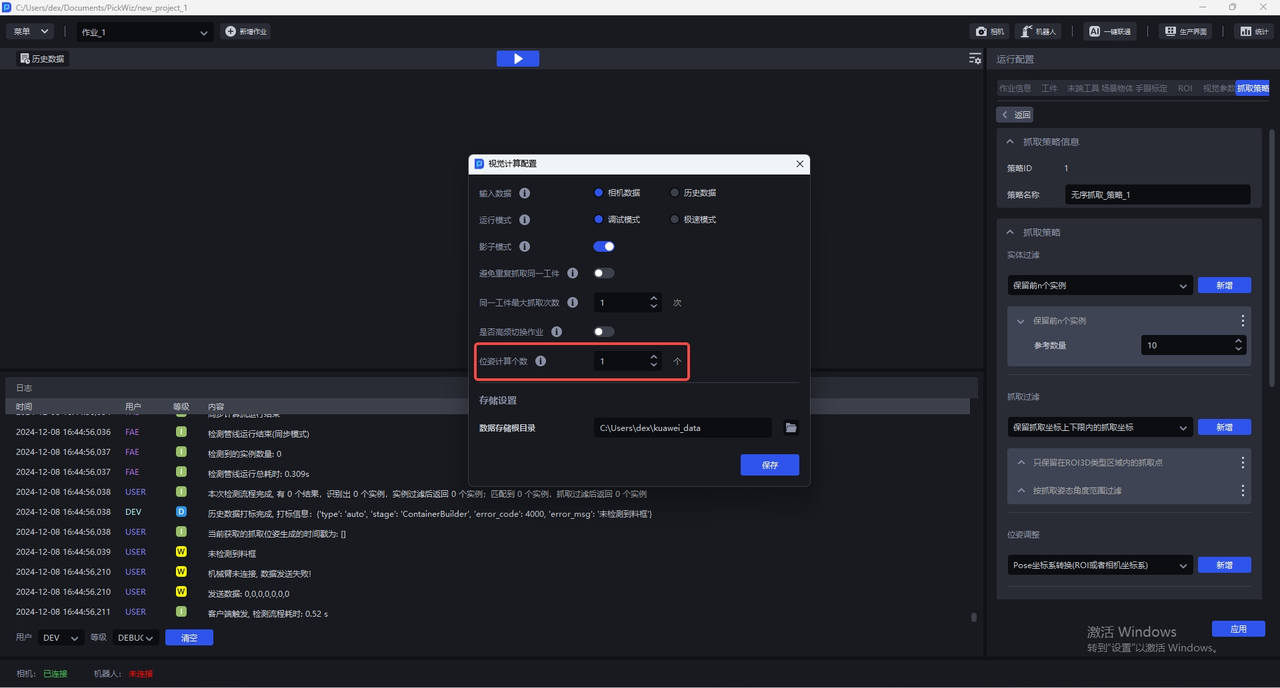Viewport: 1280px width, 688px height.
Task: Open the 生产界面 production view
Action: [1185, 32]
